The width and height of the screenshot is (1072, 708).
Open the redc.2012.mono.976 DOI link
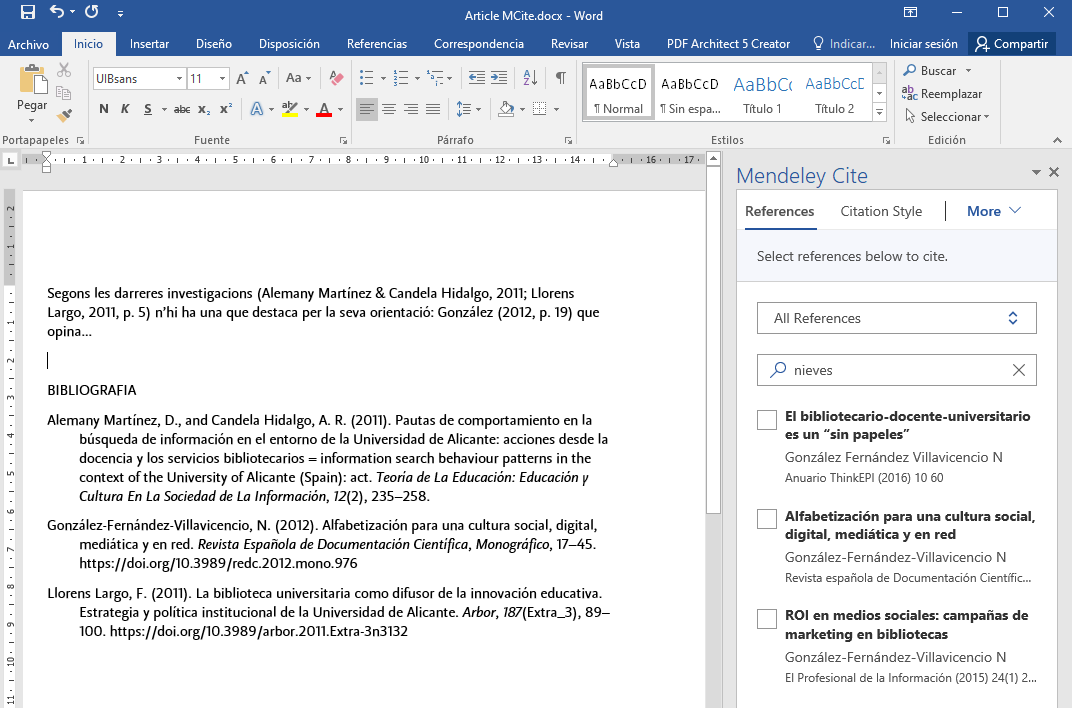click(218, 564)
